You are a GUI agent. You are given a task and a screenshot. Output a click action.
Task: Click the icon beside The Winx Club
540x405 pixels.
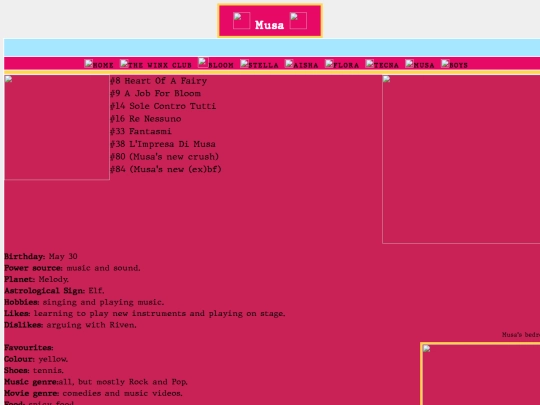tap(124, 64)
